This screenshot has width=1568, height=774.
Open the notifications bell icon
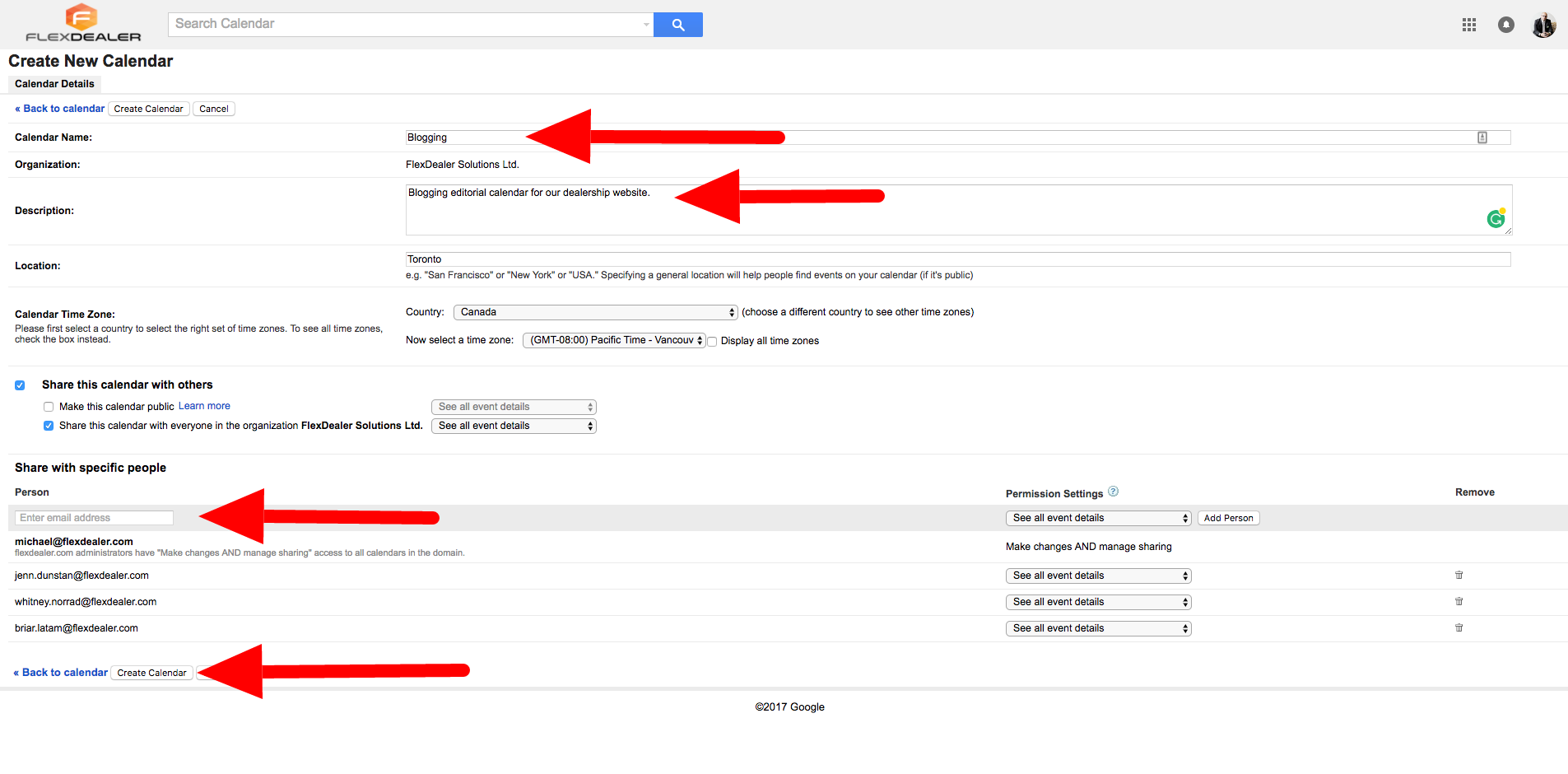point(1505,25)
